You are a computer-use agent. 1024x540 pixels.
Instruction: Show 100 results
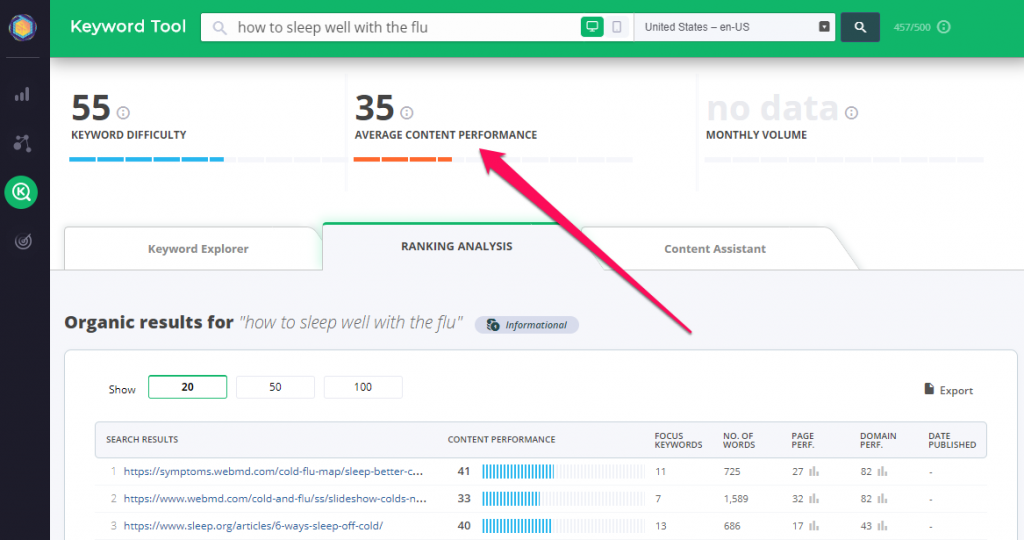(363, 387)
